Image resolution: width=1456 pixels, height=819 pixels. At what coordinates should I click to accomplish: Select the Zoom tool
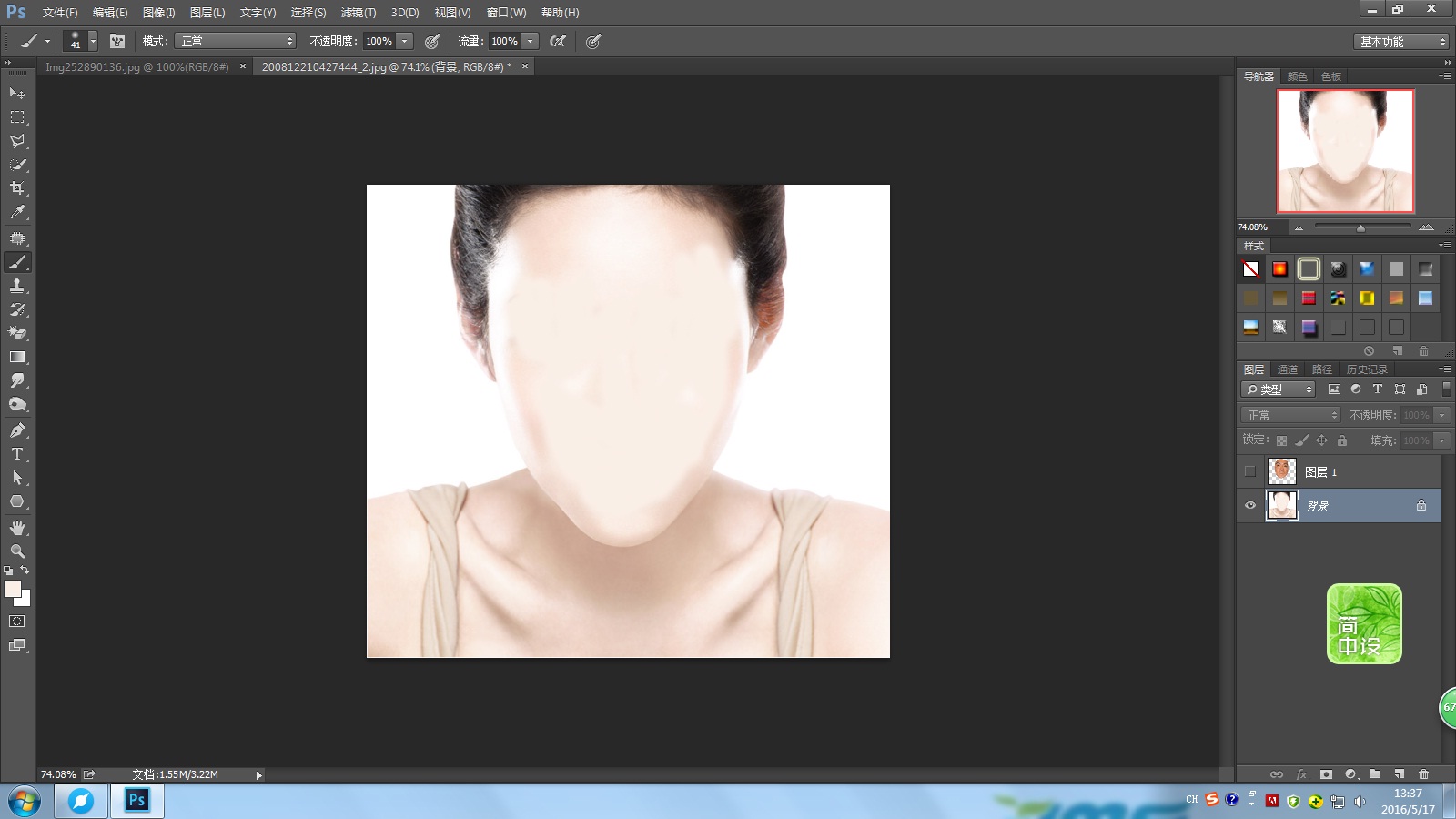[17, 551]
